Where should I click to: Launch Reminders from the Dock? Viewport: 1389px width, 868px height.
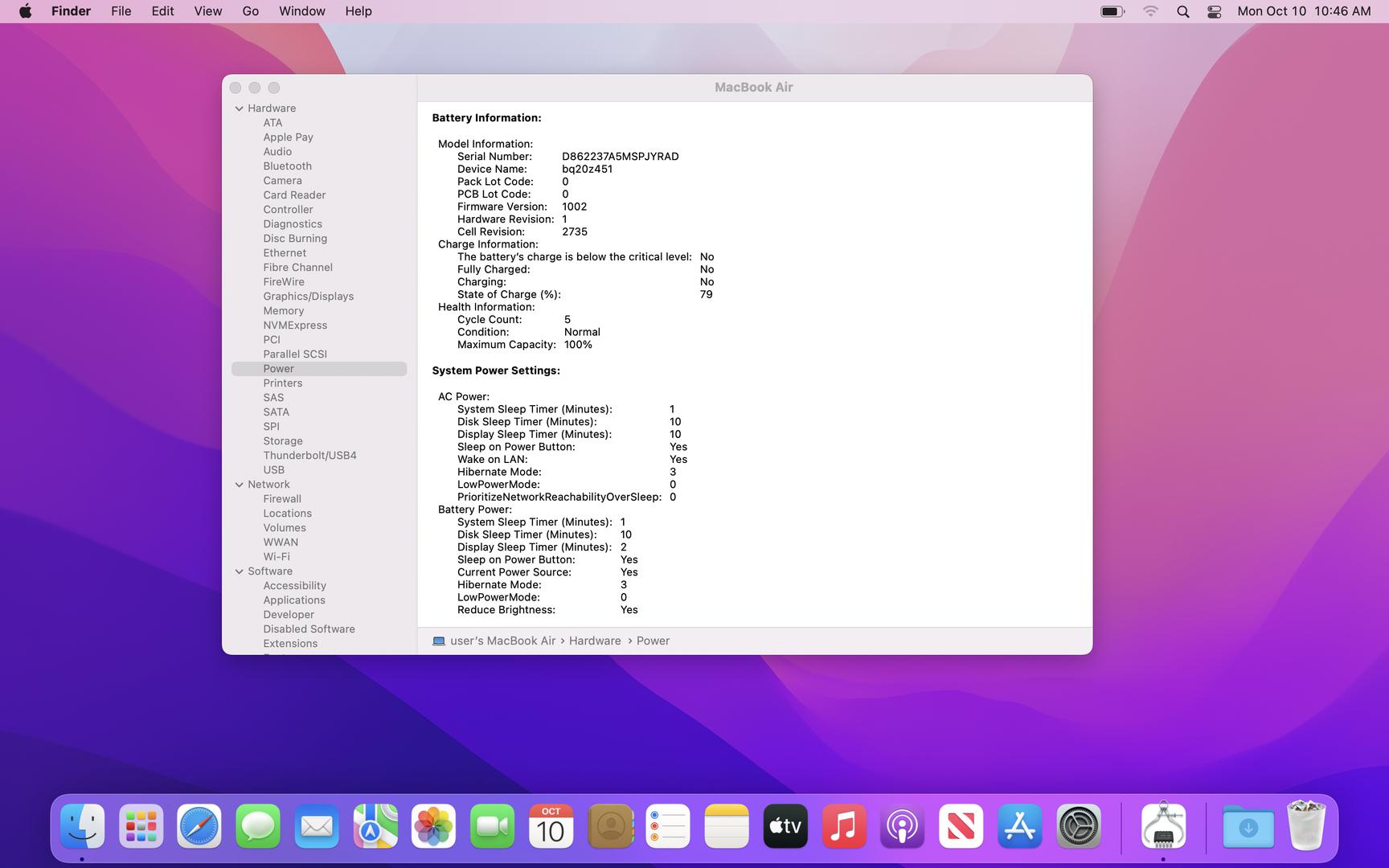coord(668,825)
